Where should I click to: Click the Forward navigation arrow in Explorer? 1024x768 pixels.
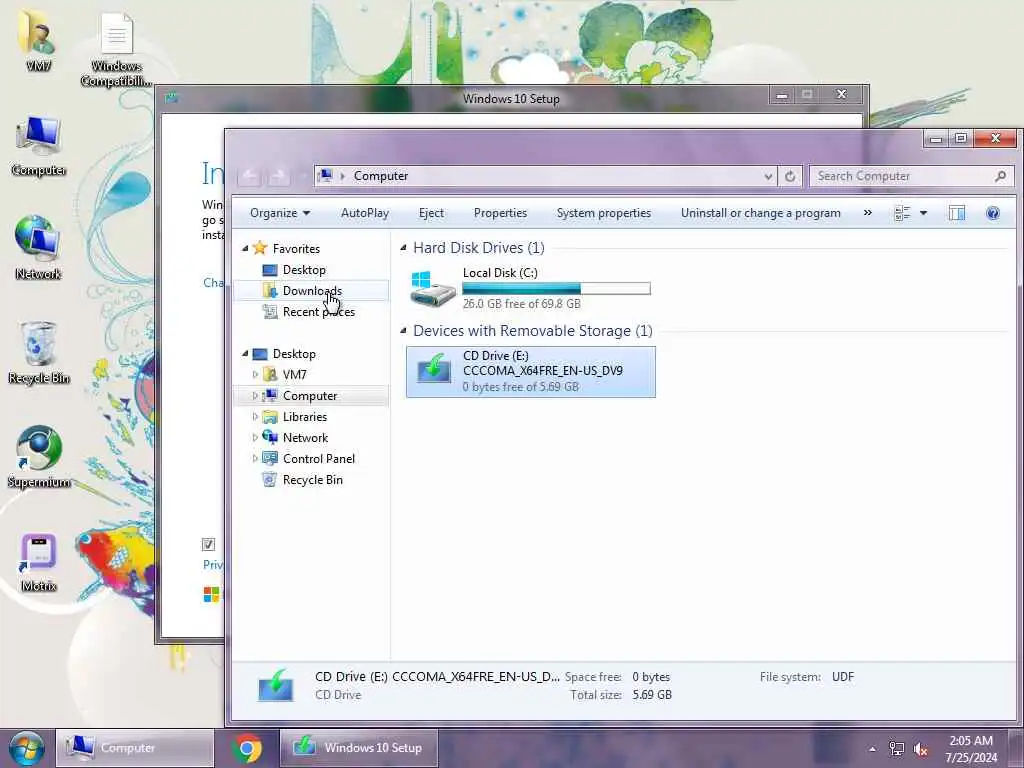pos(278,176)
